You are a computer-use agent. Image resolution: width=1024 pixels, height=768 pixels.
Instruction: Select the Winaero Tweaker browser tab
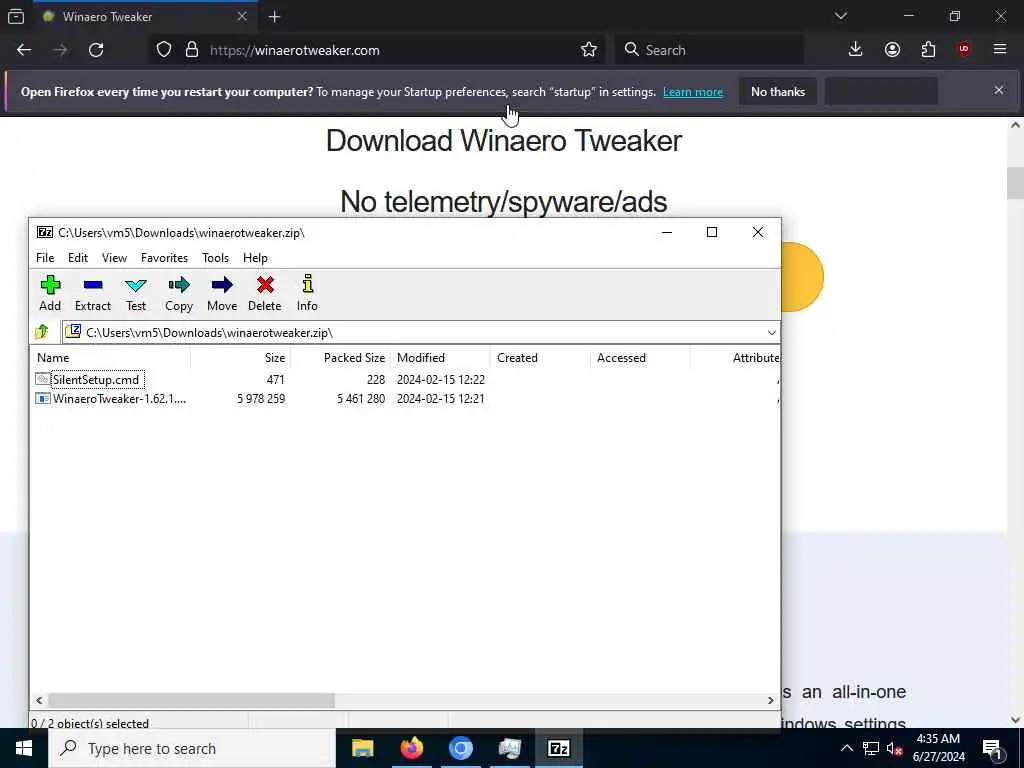coord(145,17)
